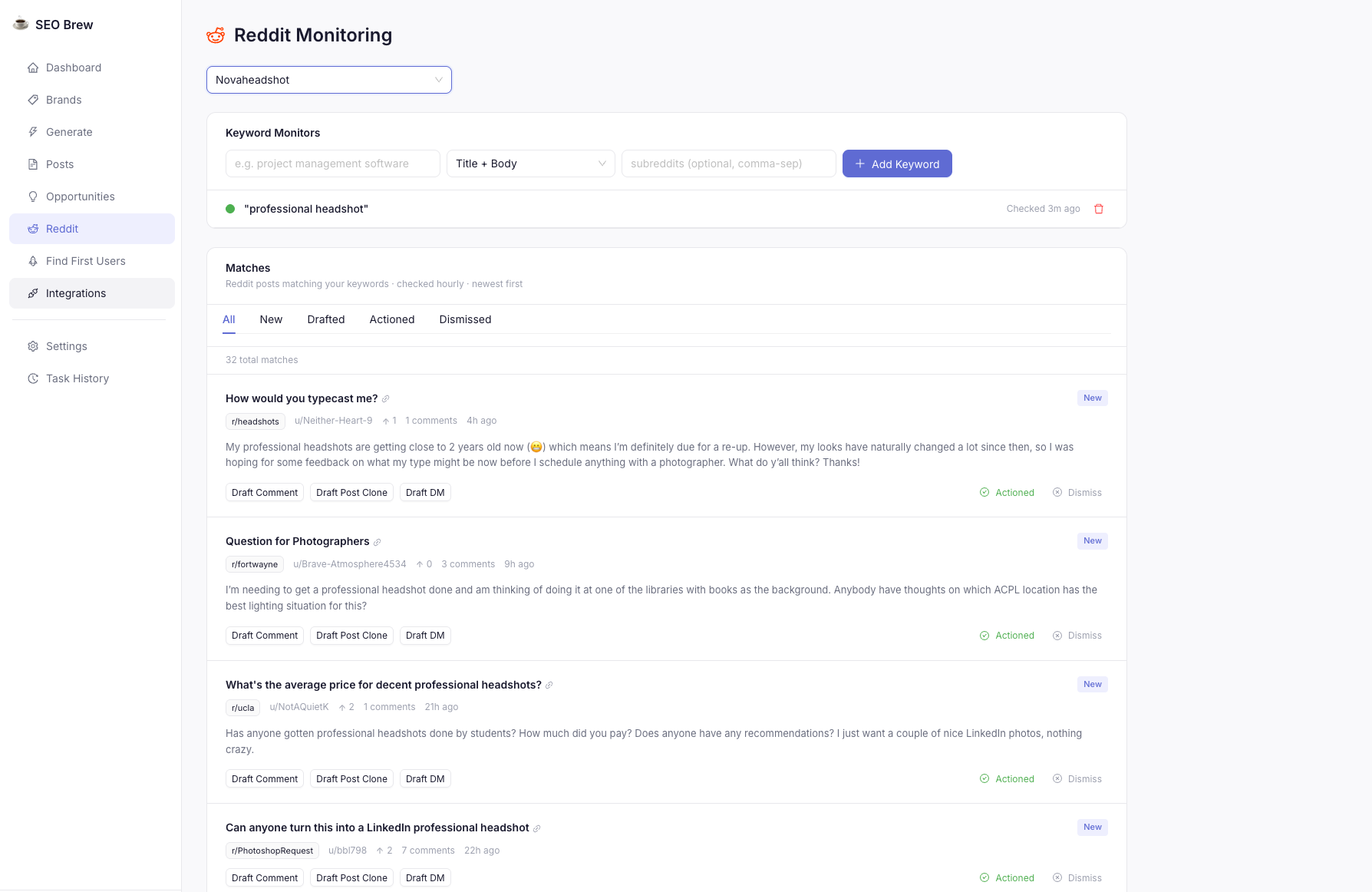Draft DM for typecast me post
The width and height of the screenshot is (1372, 892).
pos(425,493)
